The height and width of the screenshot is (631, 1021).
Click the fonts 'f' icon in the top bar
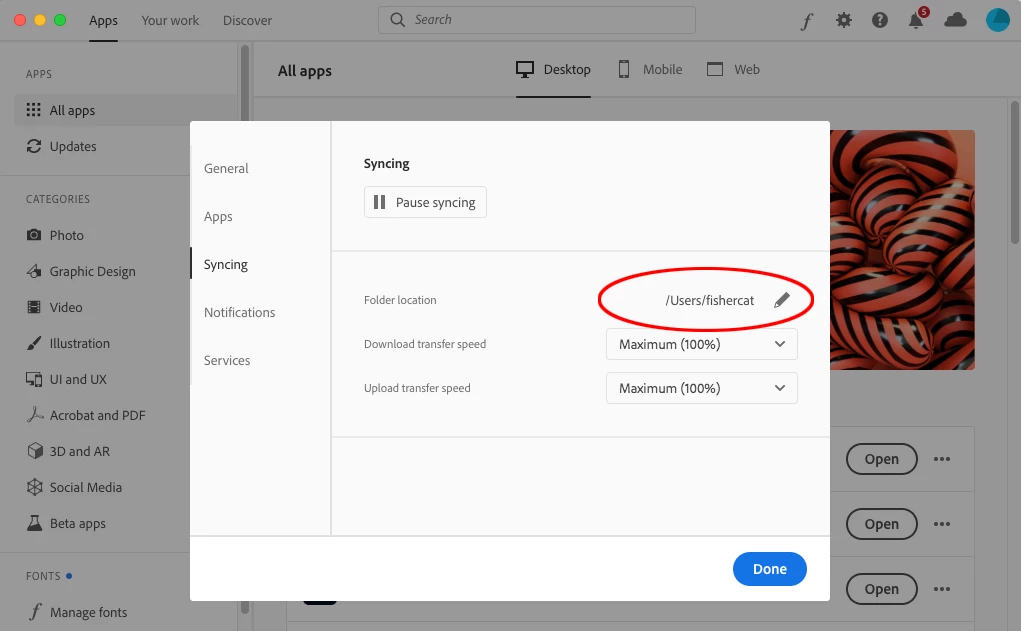[807, 21]
